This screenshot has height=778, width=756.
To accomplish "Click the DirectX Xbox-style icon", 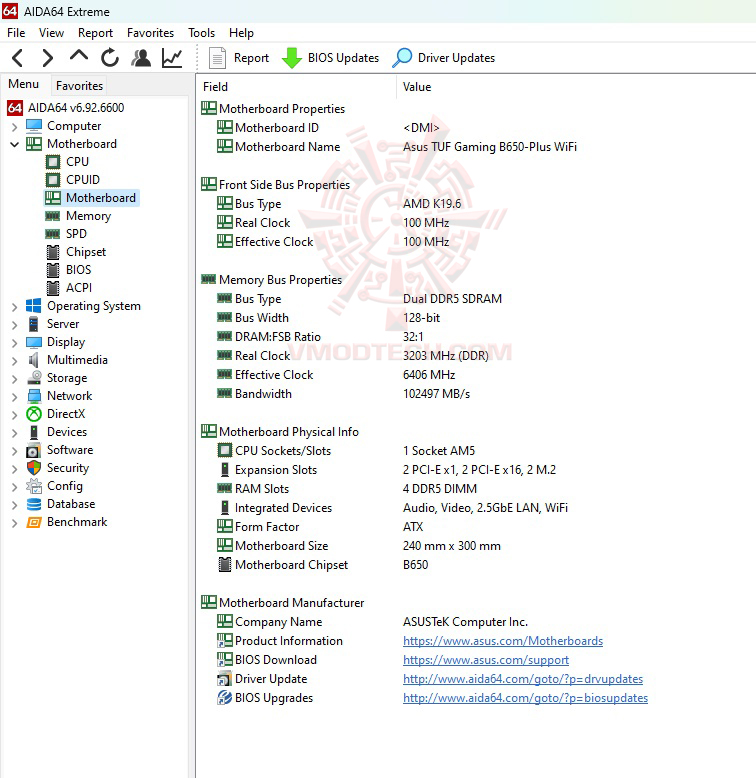I will (34, 414).
